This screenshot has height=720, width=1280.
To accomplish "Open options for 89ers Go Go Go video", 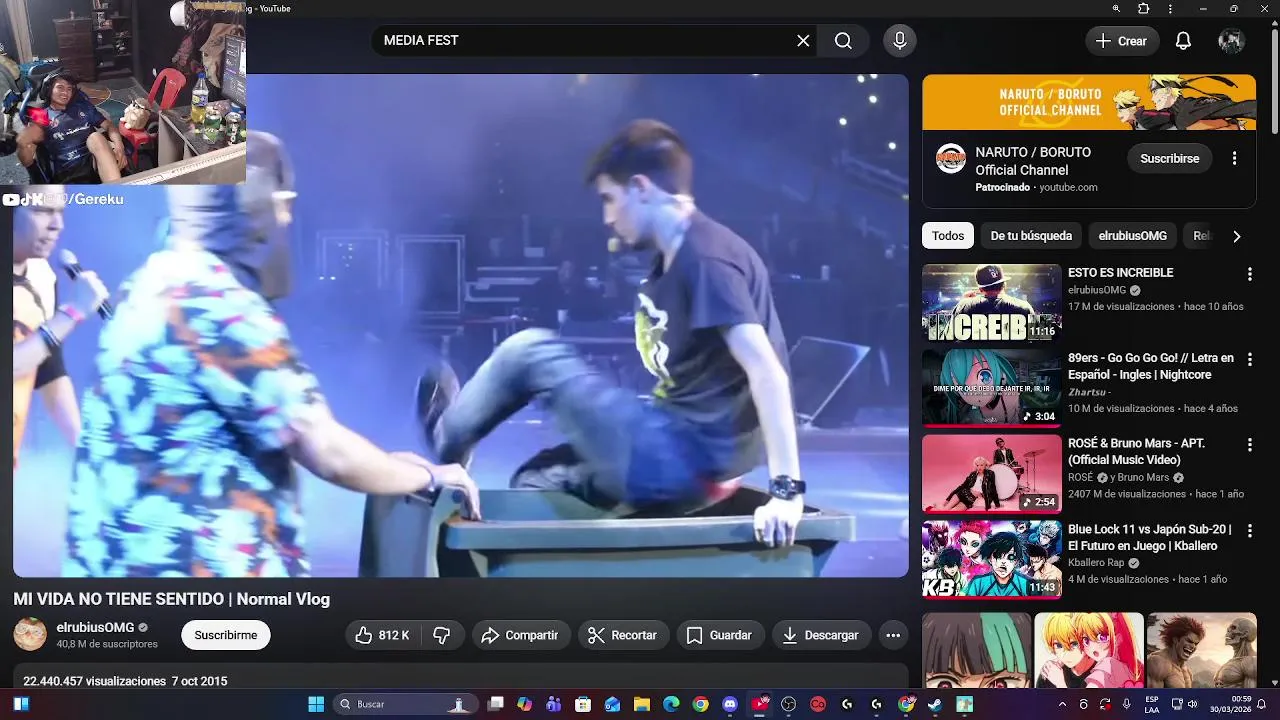I will coord(1249,359).
